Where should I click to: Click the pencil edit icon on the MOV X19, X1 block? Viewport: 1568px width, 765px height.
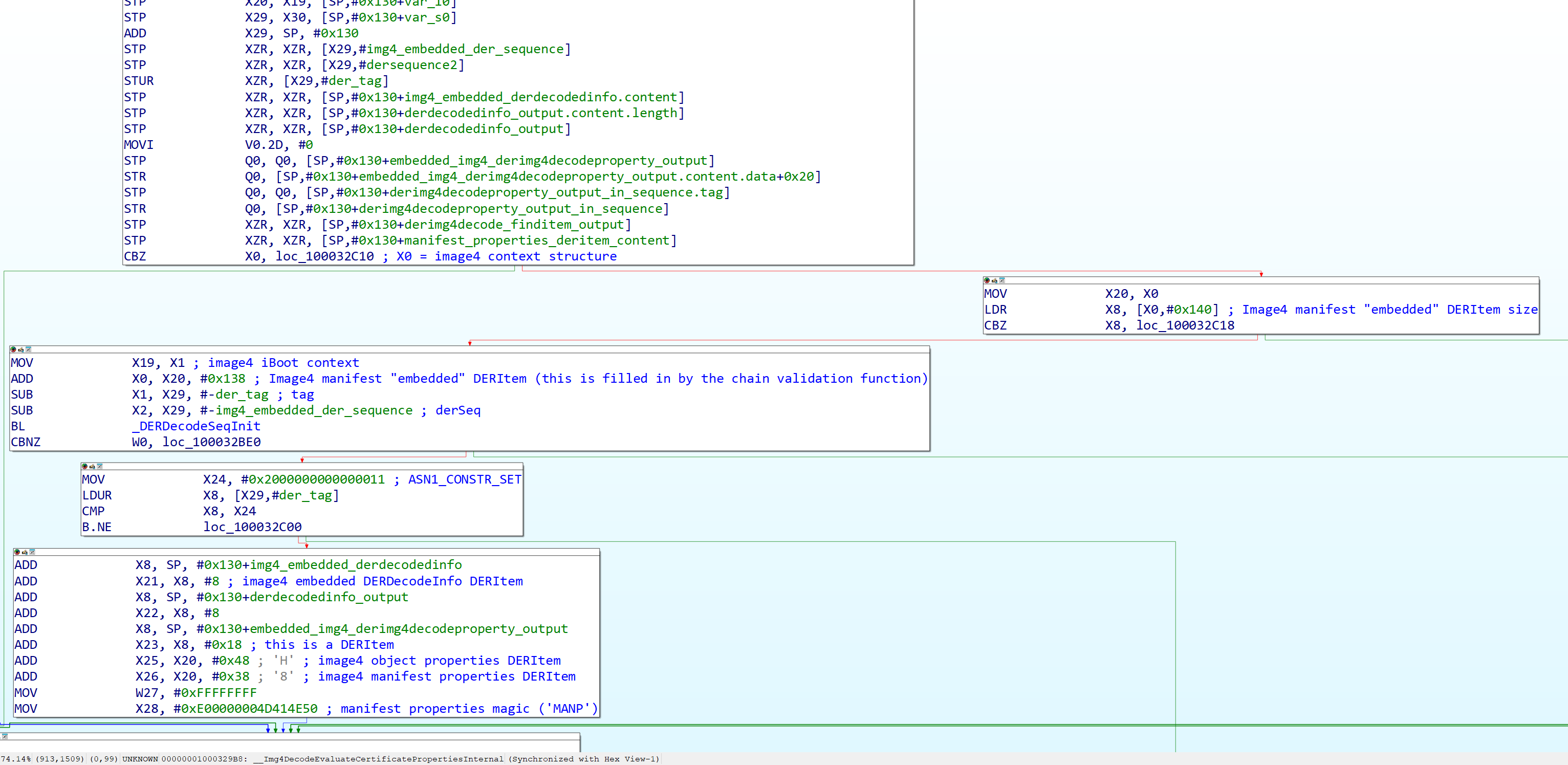20,349
